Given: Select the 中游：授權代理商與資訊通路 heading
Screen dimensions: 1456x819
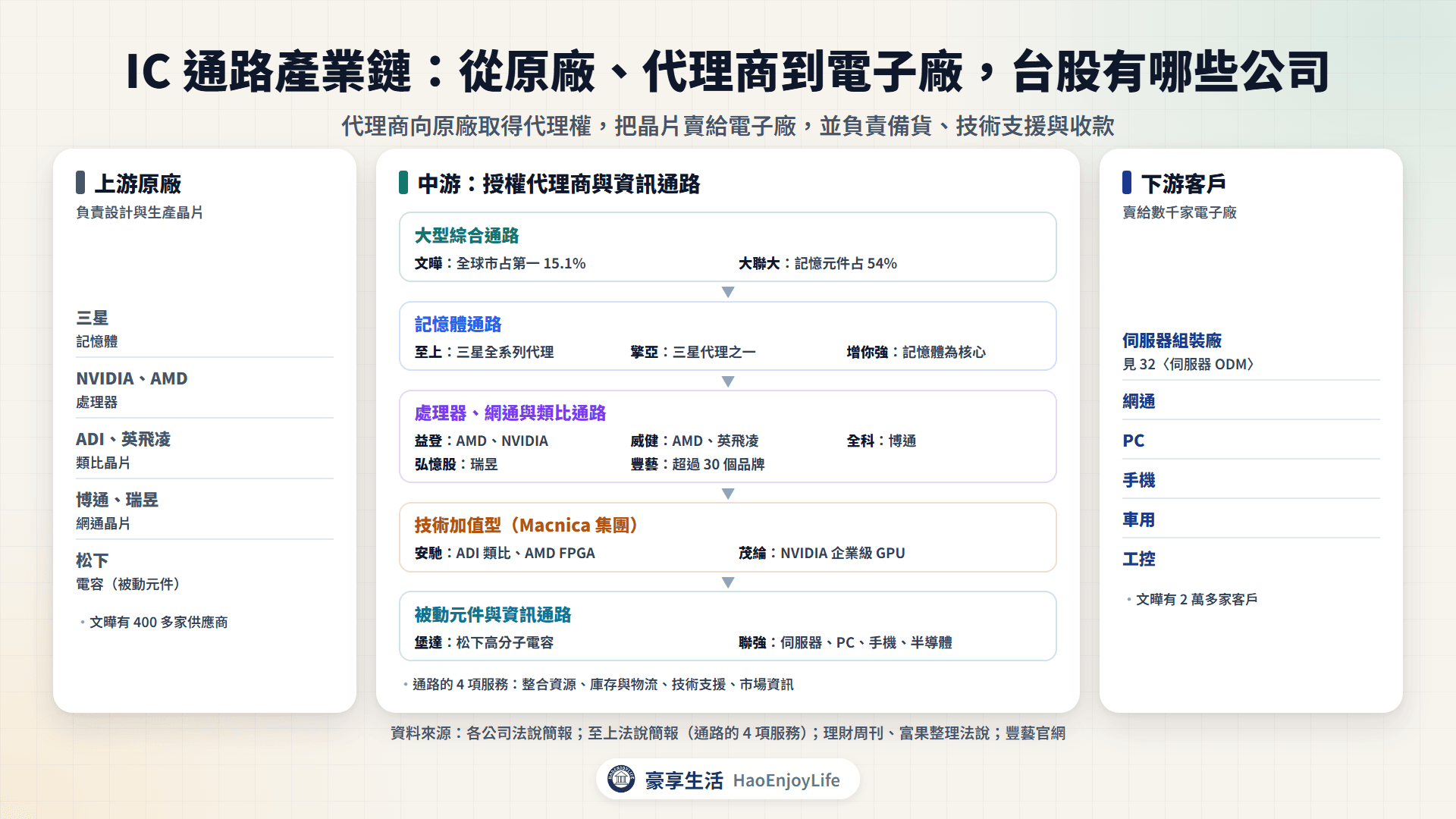Looking at the screenshot, I should [559, 184].
